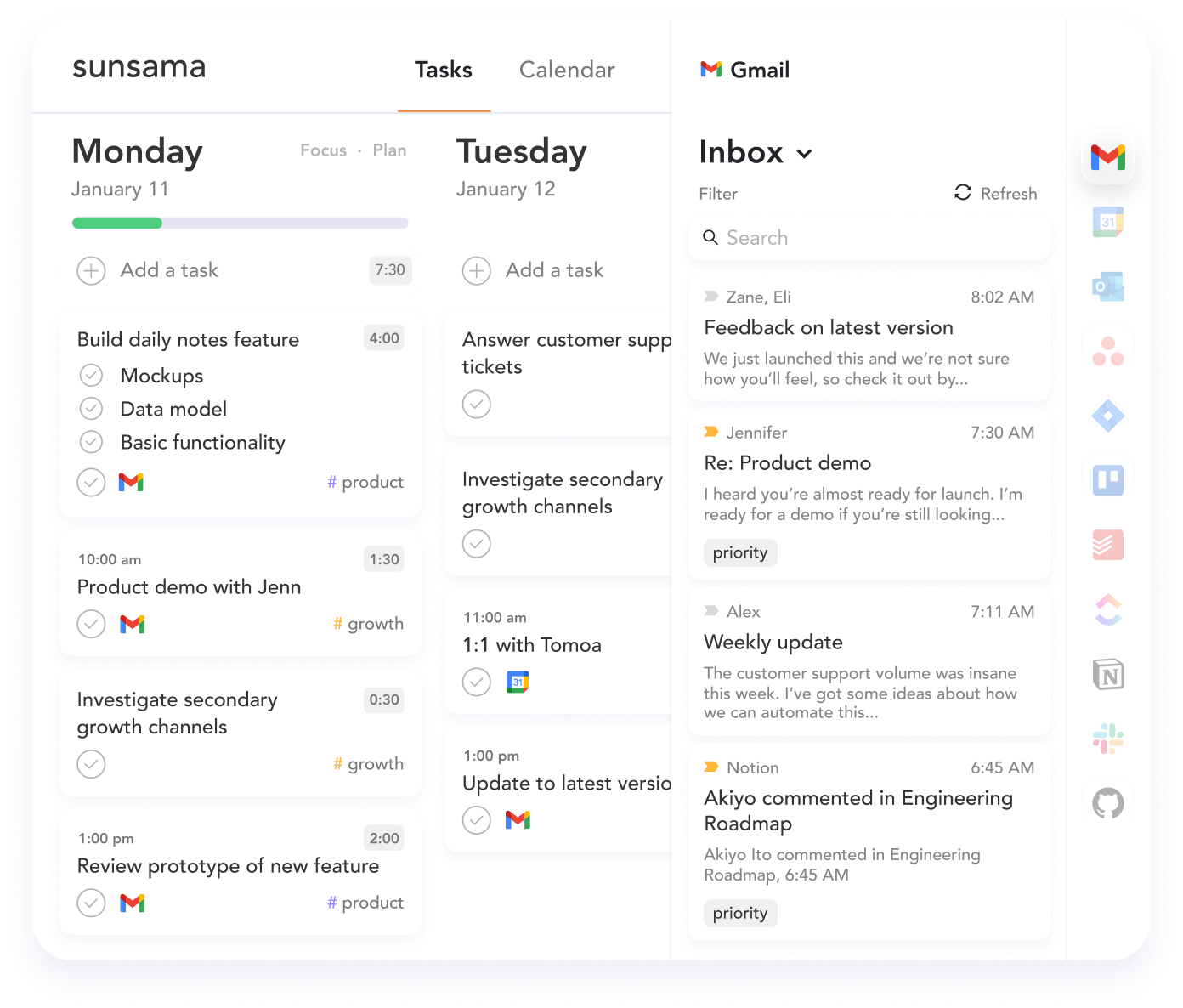Refresh the Gmail inbox
The height and width of the screenshot is (1008, 1183).
pos(994,193)
